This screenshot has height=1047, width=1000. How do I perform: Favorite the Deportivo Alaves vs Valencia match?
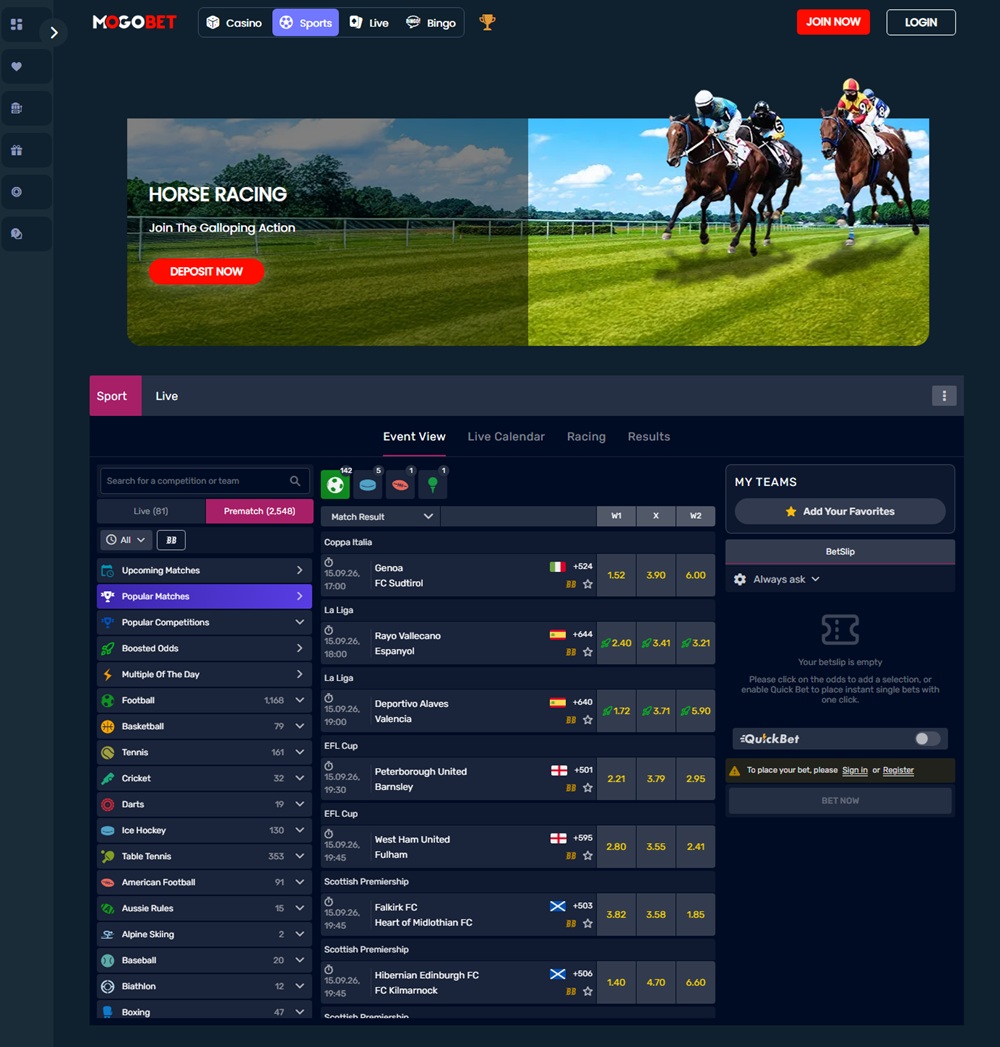pos(587,720)
